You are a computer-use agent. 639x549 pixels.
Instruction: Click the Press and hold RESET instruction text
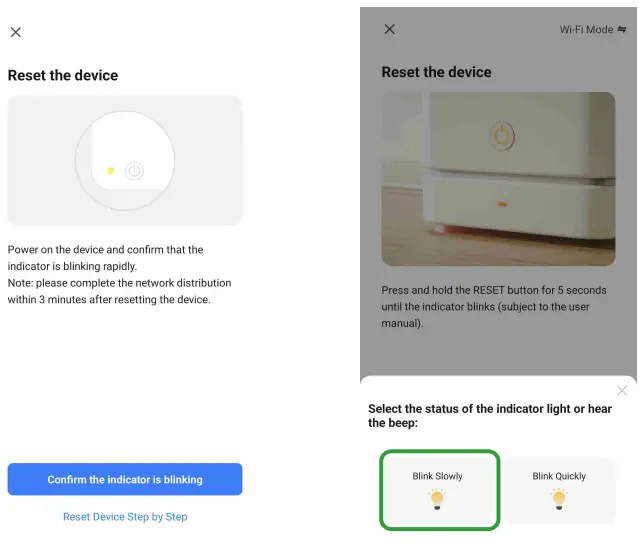(x=494, y=307)
